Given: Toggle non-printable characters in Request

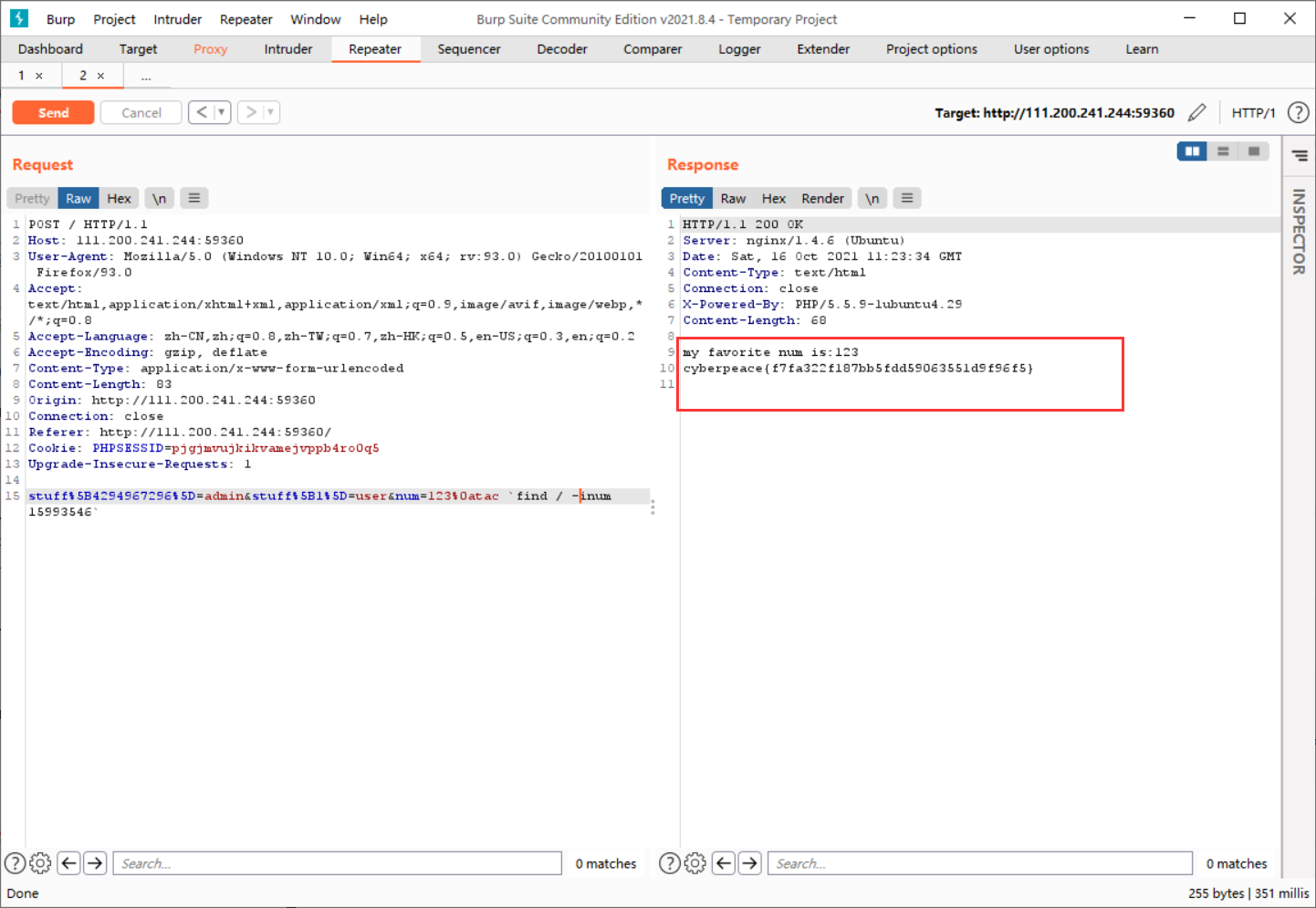Looking at the screenshot, I should click(x=159, y=198).
